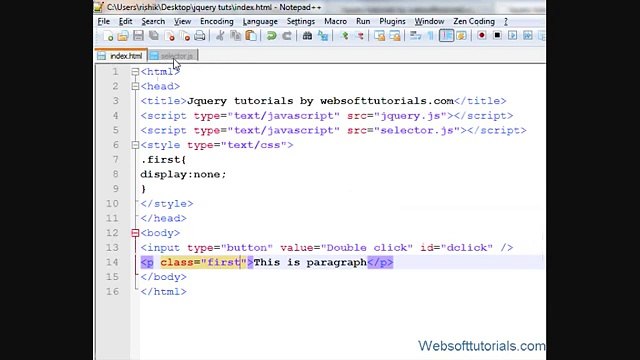
Task: Click the Save All toolbar icon
Action: click(154, 36)
